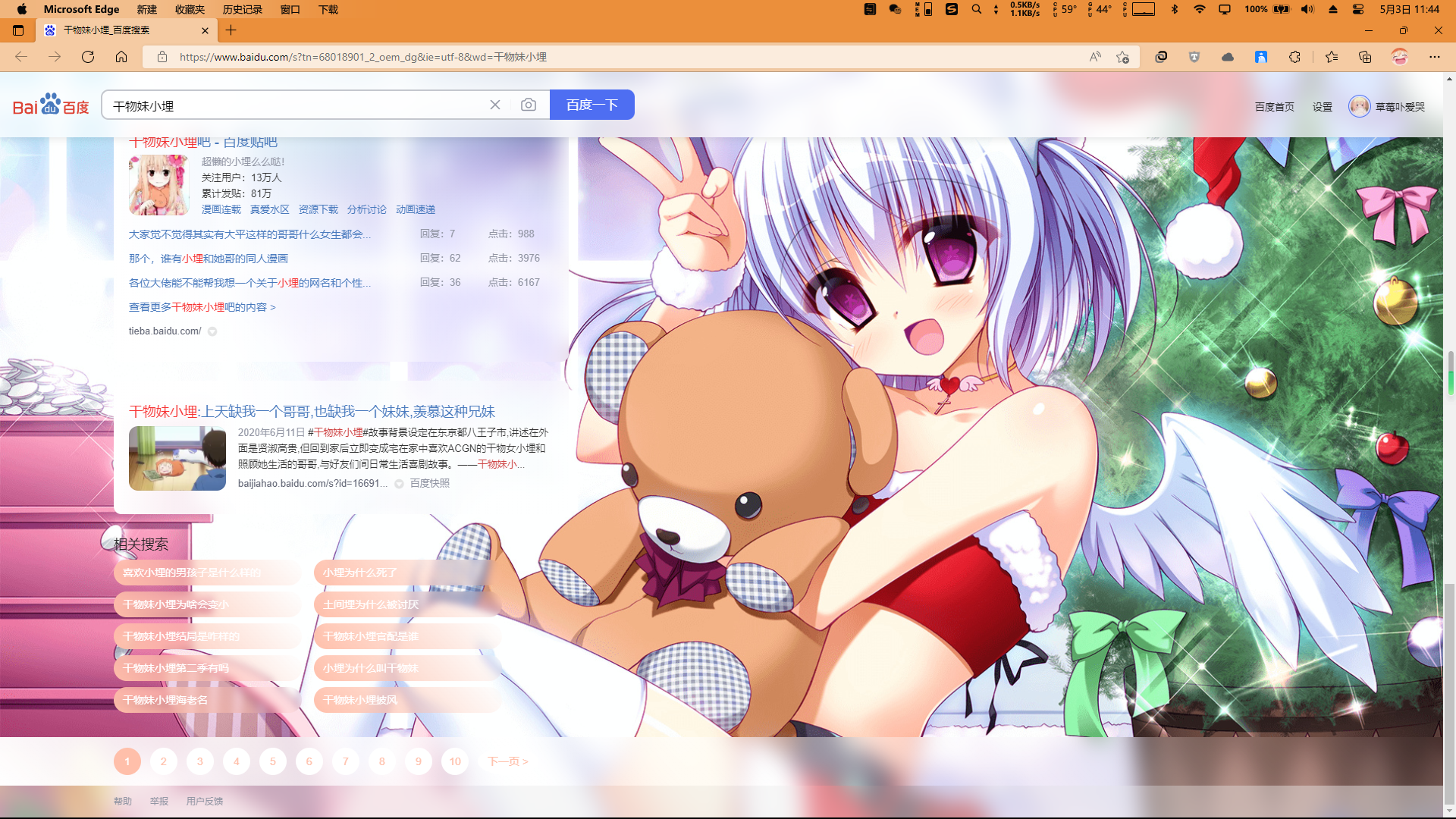
Task: Focus the browser address bar URL
Action: point(362,57)
